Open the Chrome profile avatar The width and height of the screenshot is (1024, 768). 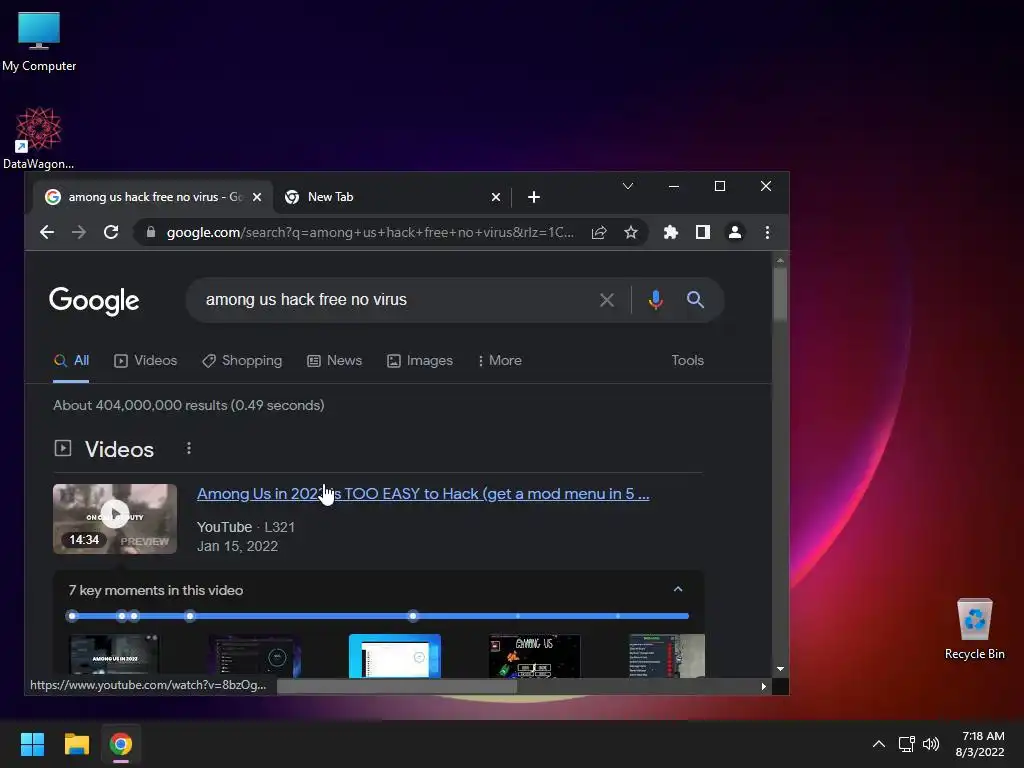pyautogui.click(x=735, y=232)
